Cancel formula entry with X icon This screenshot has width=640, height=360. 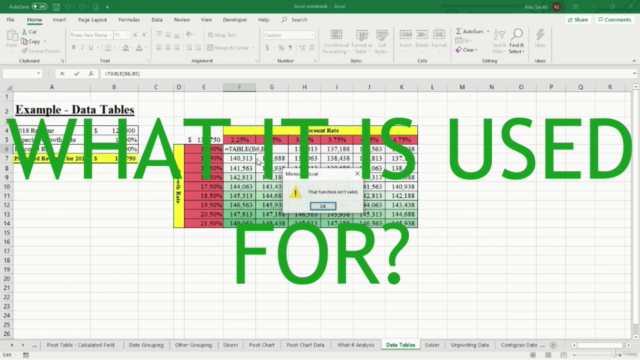pos(62,73)
